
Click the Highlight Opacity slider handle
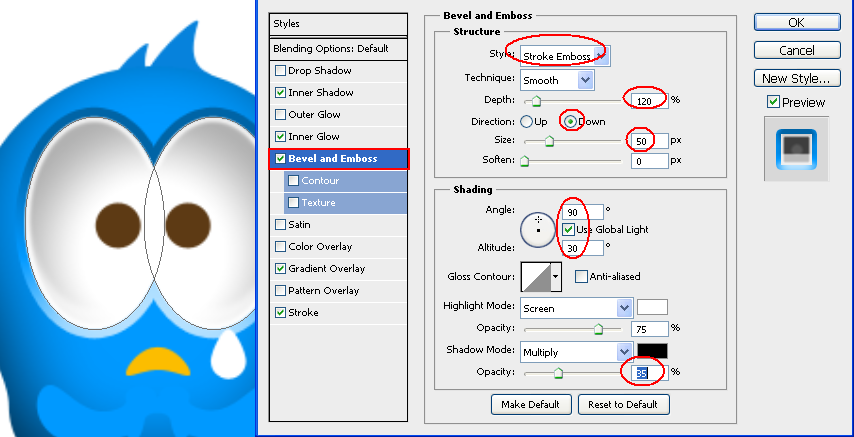click(598, 329)
